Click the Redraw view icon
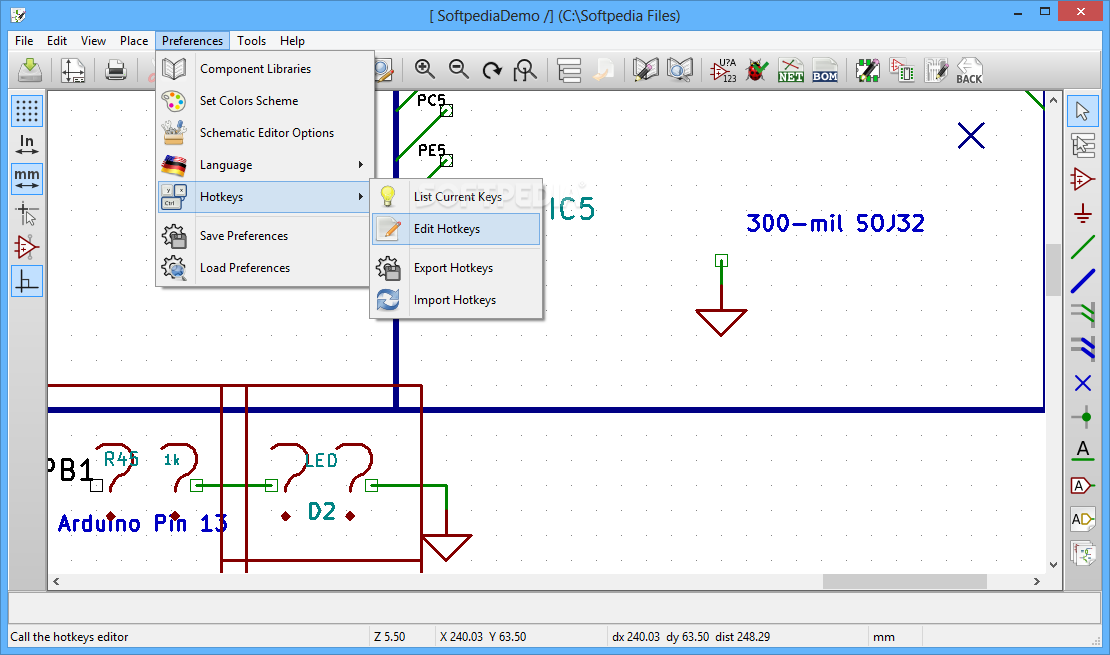The image size is (1110, 655). pos(492,70)
